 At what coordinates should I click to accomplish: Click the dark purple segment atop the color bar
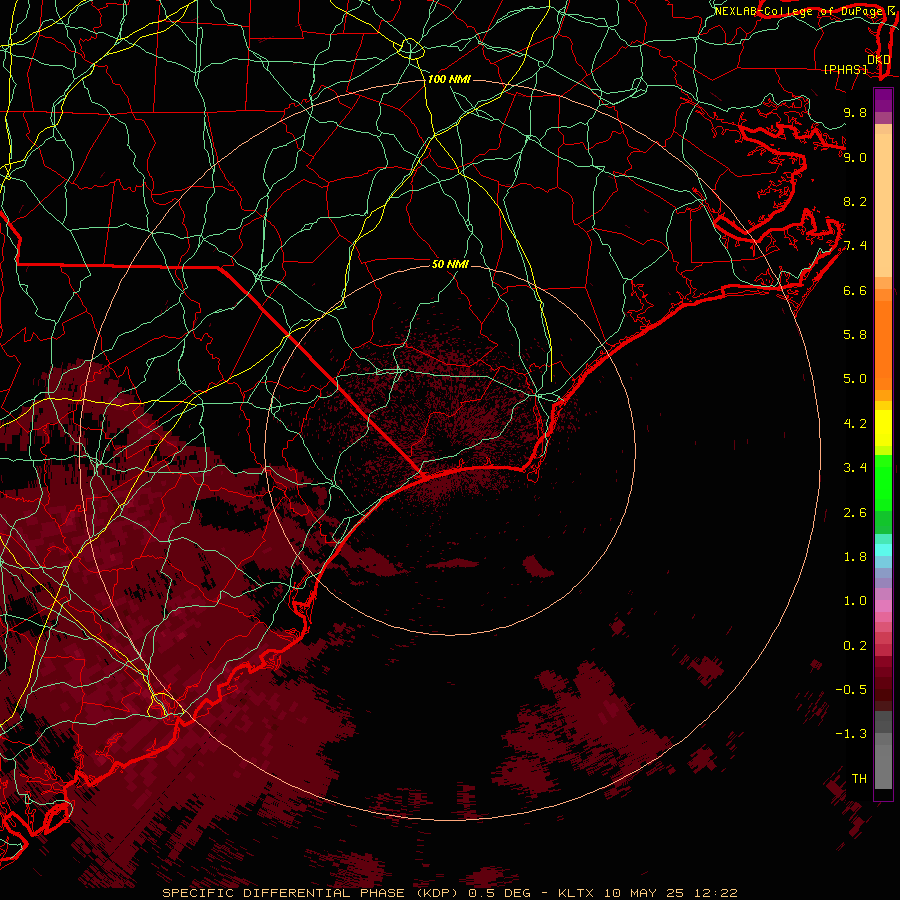tap(883, 100)
